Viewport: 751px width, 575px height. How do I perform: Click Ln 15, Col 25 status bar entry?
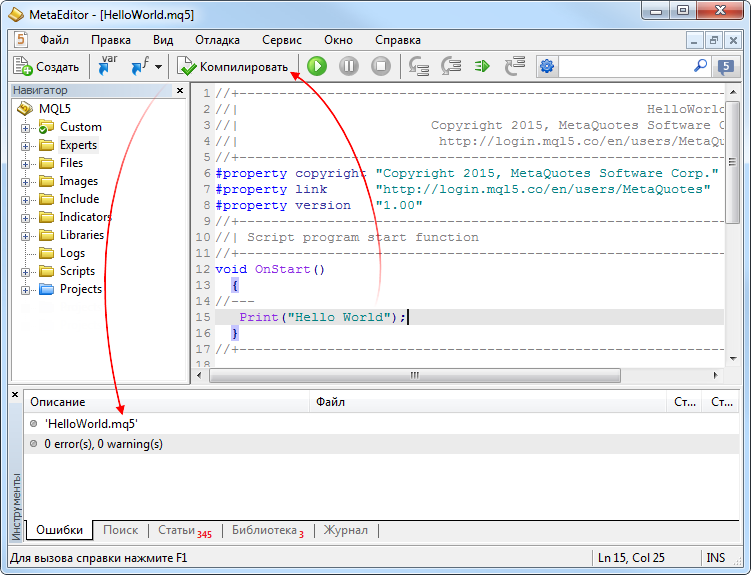631,558
